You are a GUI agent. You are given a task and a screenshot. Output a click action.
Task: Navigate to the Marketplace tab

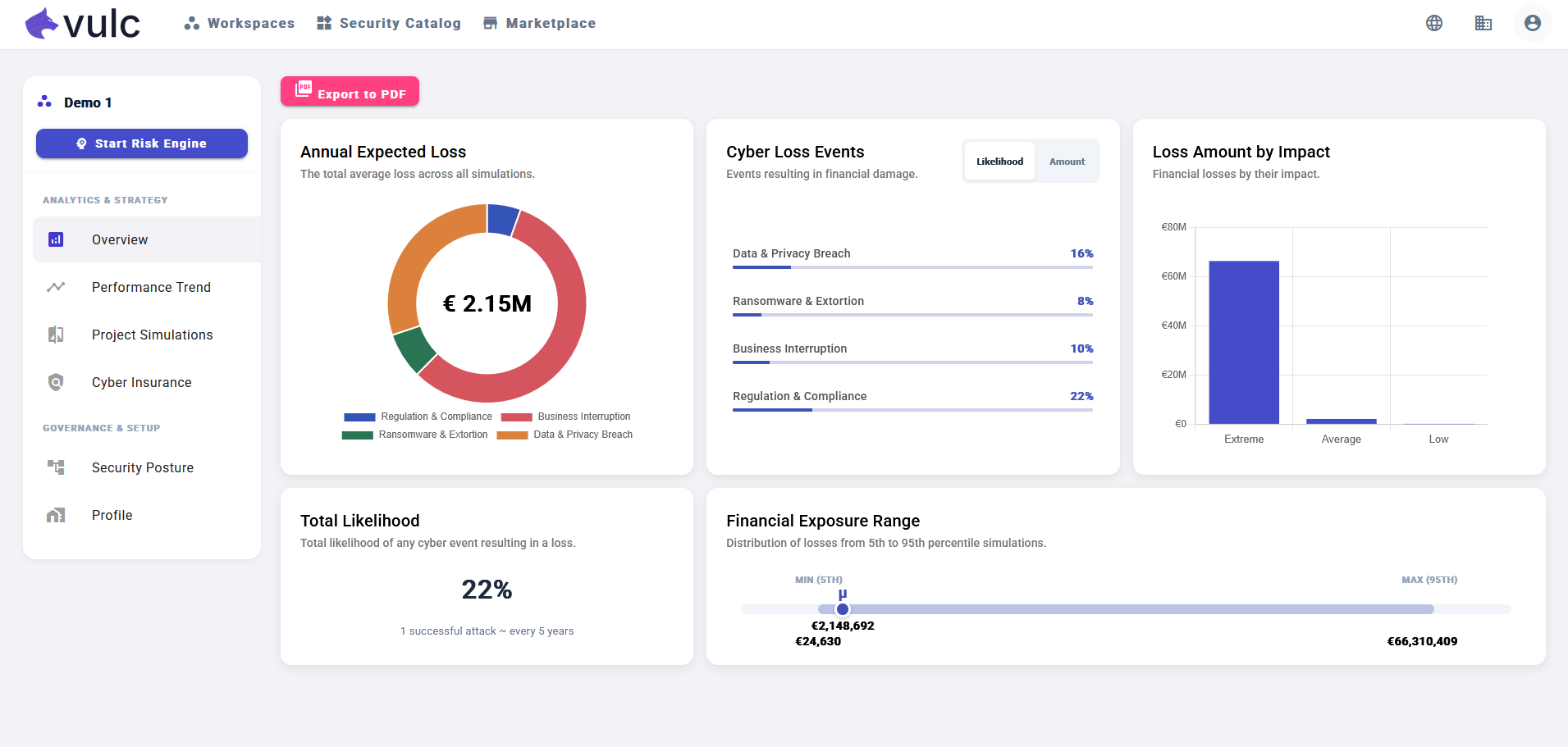[x=538, y=23]
